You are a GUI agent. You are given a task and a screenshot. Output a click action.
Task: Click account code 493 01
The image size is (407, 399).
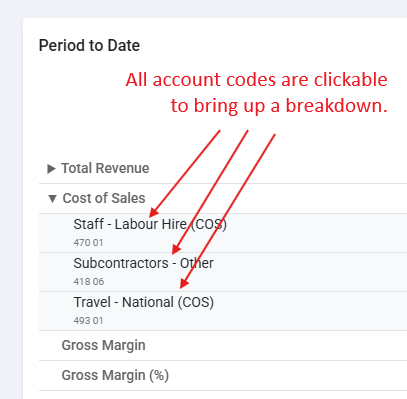88,320
